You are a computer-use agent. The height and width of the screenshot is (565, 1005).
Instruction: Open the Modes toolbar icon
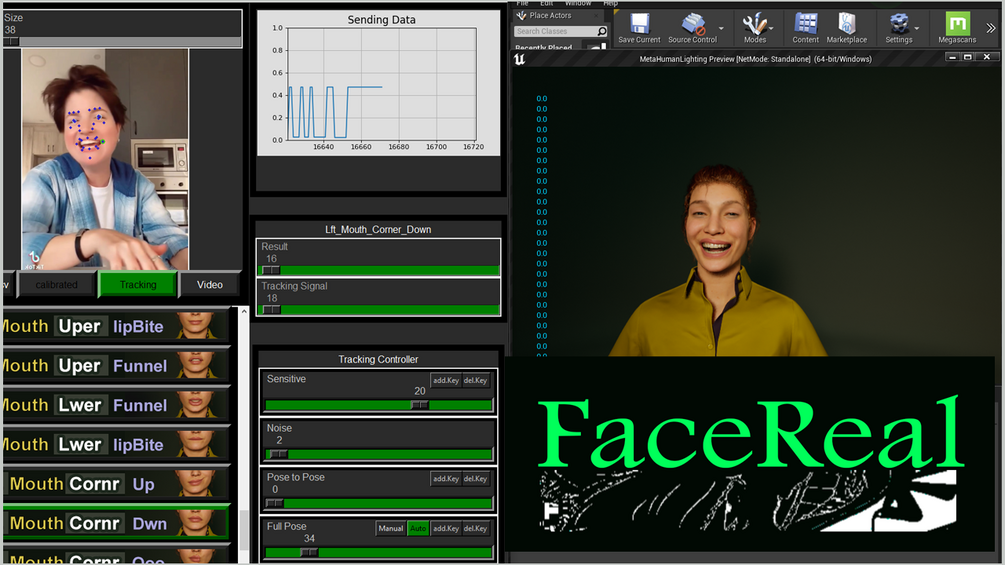pos(754,28)
